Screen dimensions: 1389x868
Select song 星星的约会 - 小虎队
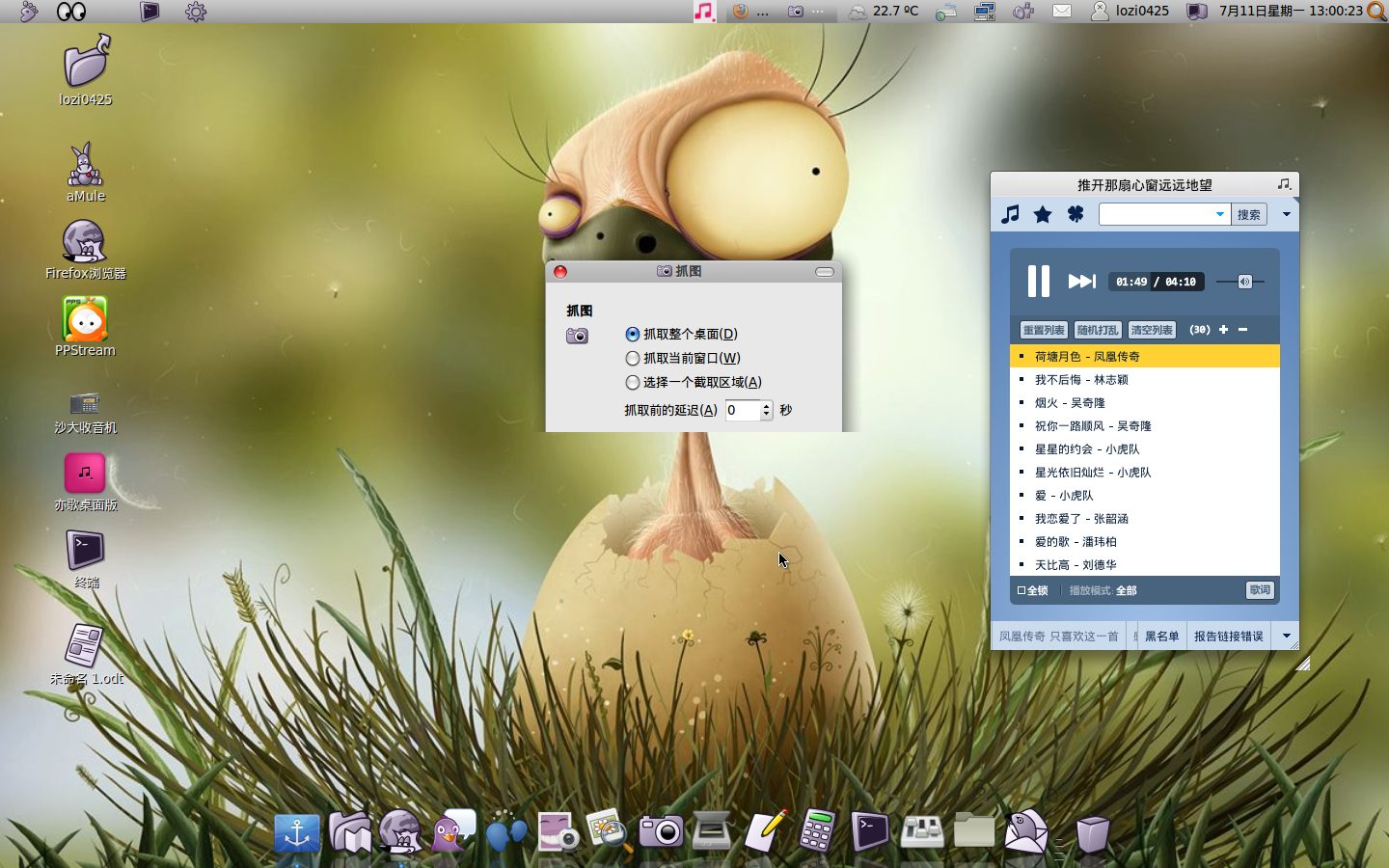[1145, 448]
